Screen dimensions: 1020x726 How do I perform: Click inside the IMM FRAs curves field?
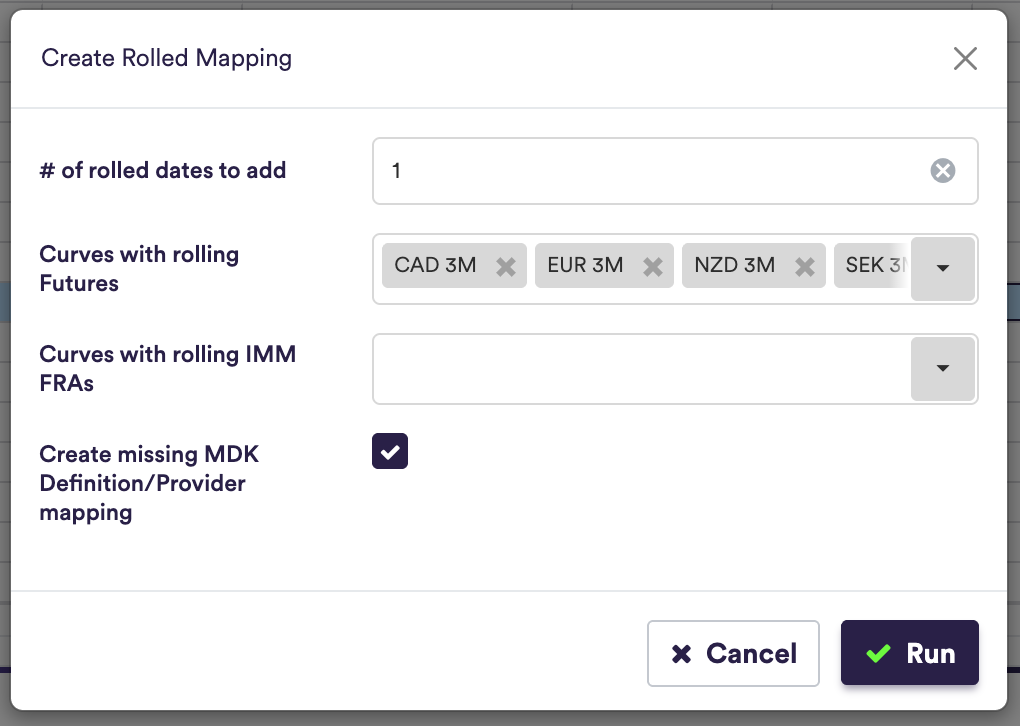click(x=640, y=369)
